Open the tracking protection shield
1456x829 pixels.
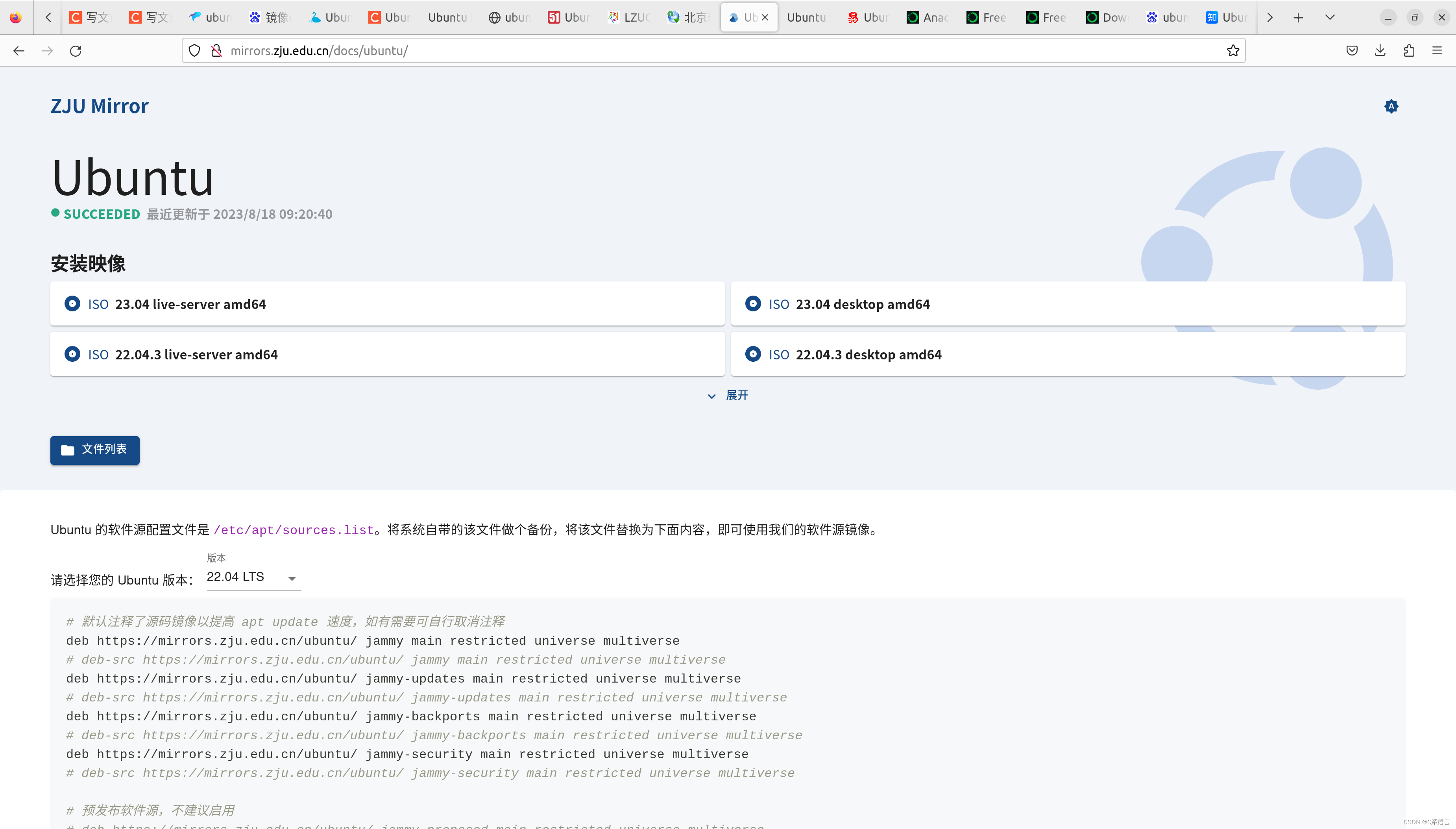(194, 51)
